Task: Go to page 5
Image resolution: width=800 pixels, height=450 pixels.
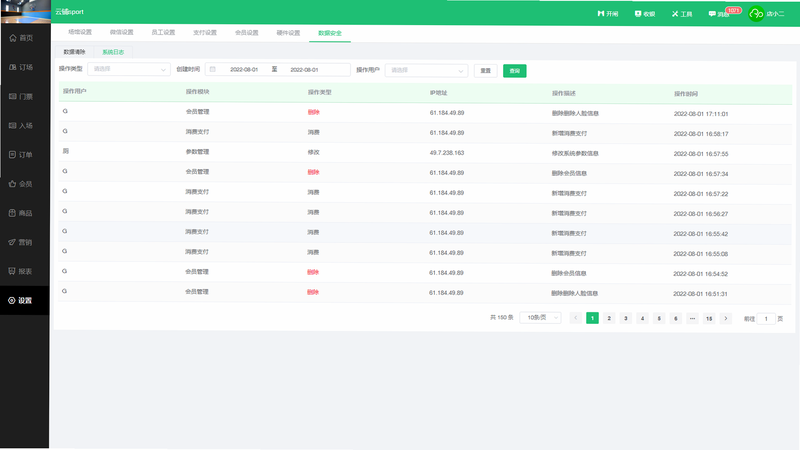Action: point(659,318)
